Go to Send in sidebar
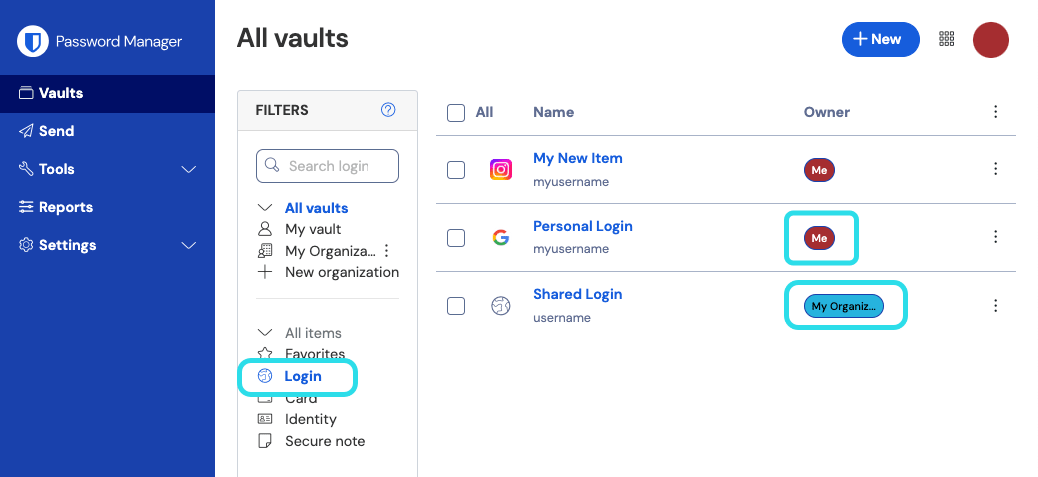The image size is (1038, 477). pyautogui.click(x=56, y=131)
